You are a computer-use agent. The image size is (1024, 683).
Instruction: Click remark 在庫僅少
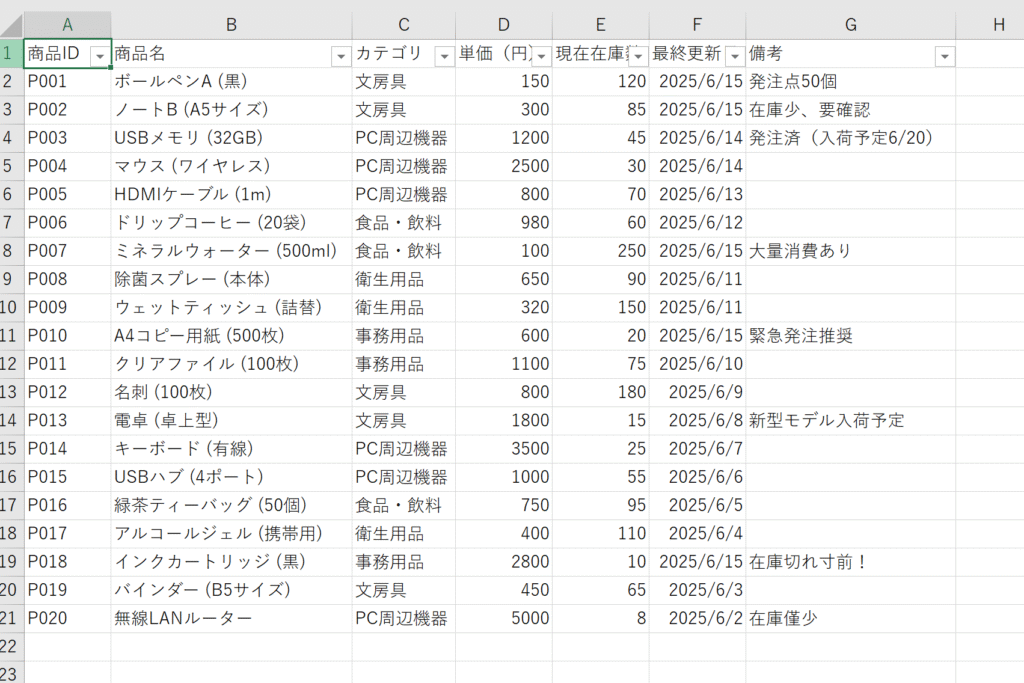pos(850,618)
